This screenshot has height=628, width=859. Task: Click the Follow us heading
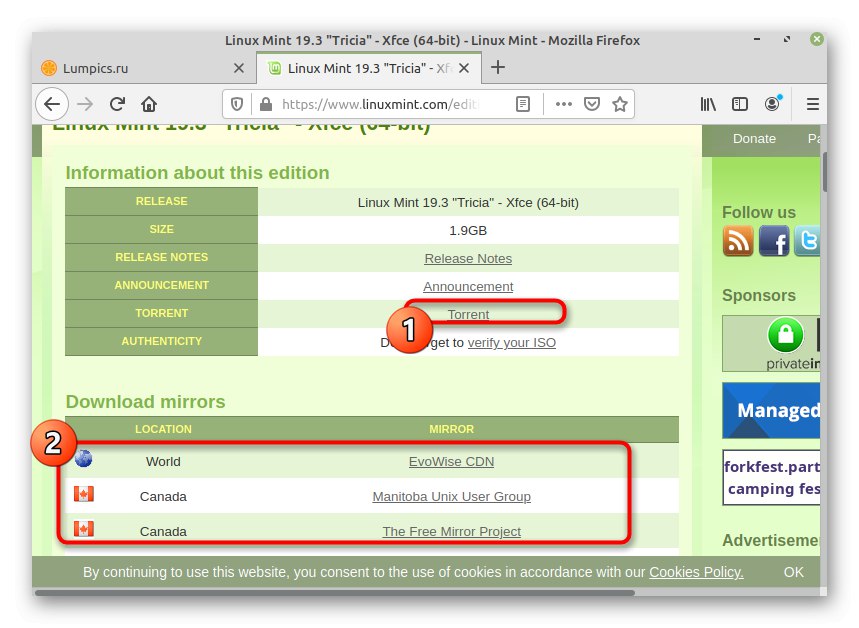[759, 213]
